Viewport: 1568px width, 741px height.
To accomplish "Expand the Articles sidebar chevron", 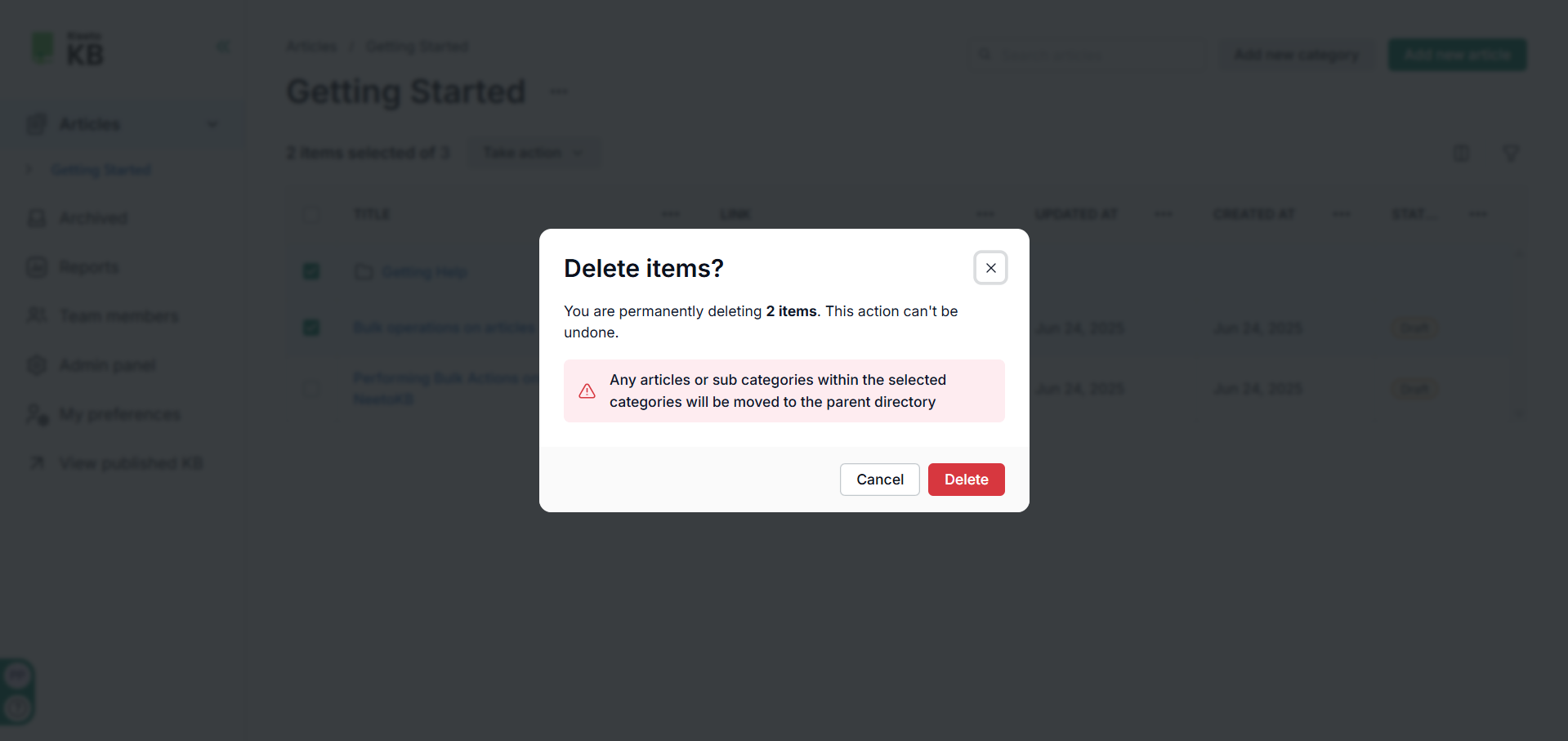I will tap(212, 124).
